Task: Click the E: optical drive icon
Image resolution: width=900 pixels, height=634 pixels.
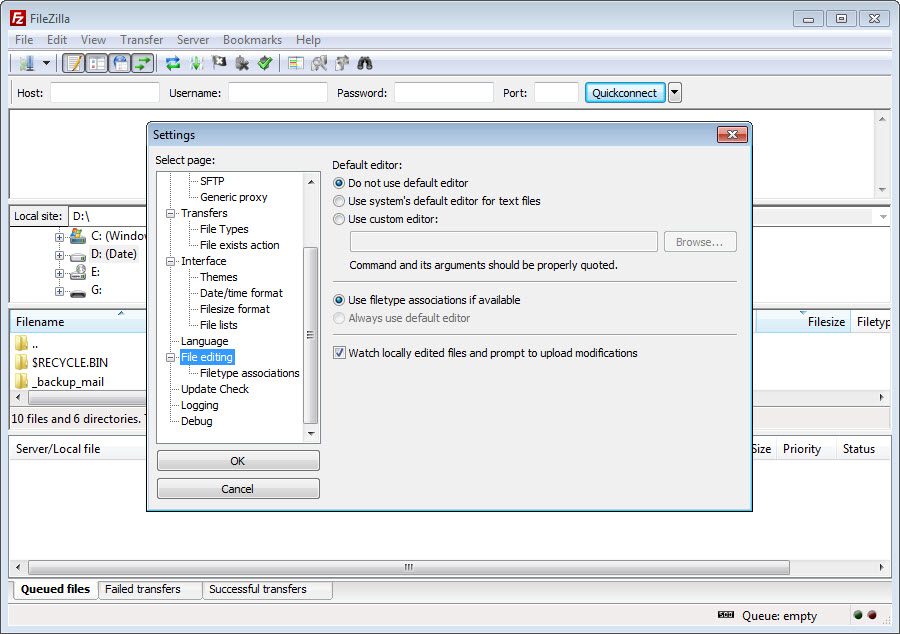Action: click(x=78, y=272)
